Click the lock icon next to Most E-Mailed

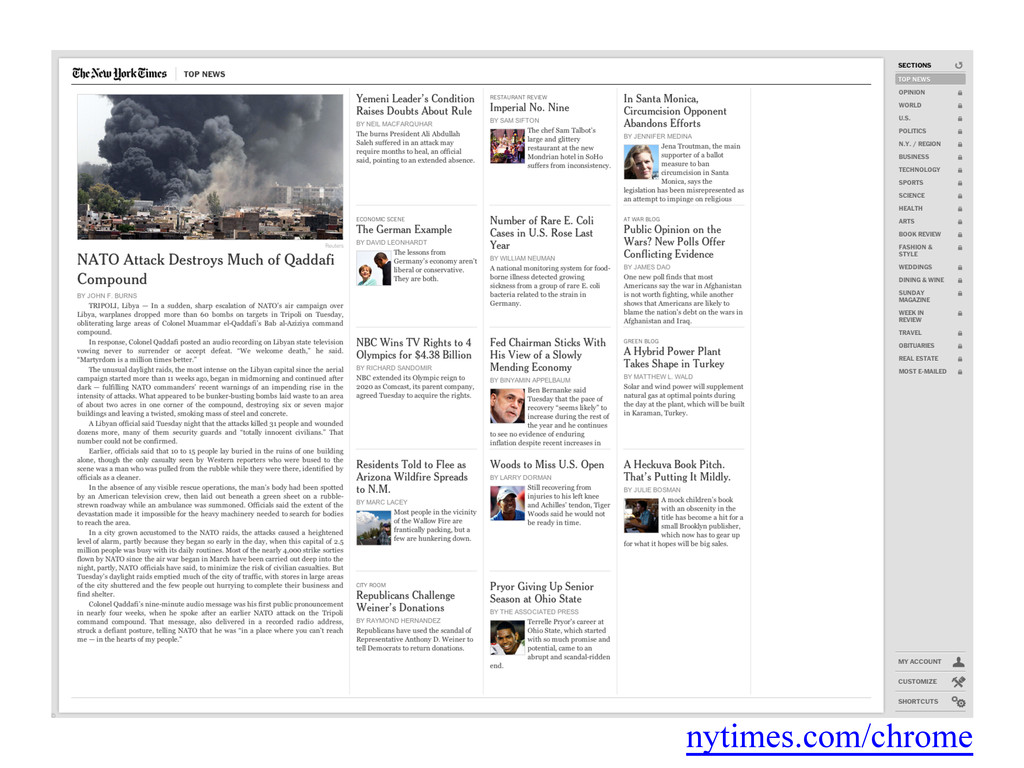960,372
